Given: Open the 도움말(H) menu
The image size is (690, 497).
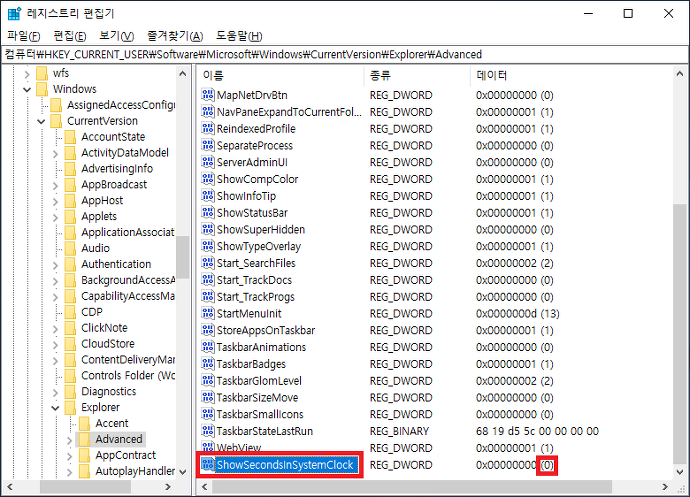Looking at the screenshot, I should click(239, 36).
